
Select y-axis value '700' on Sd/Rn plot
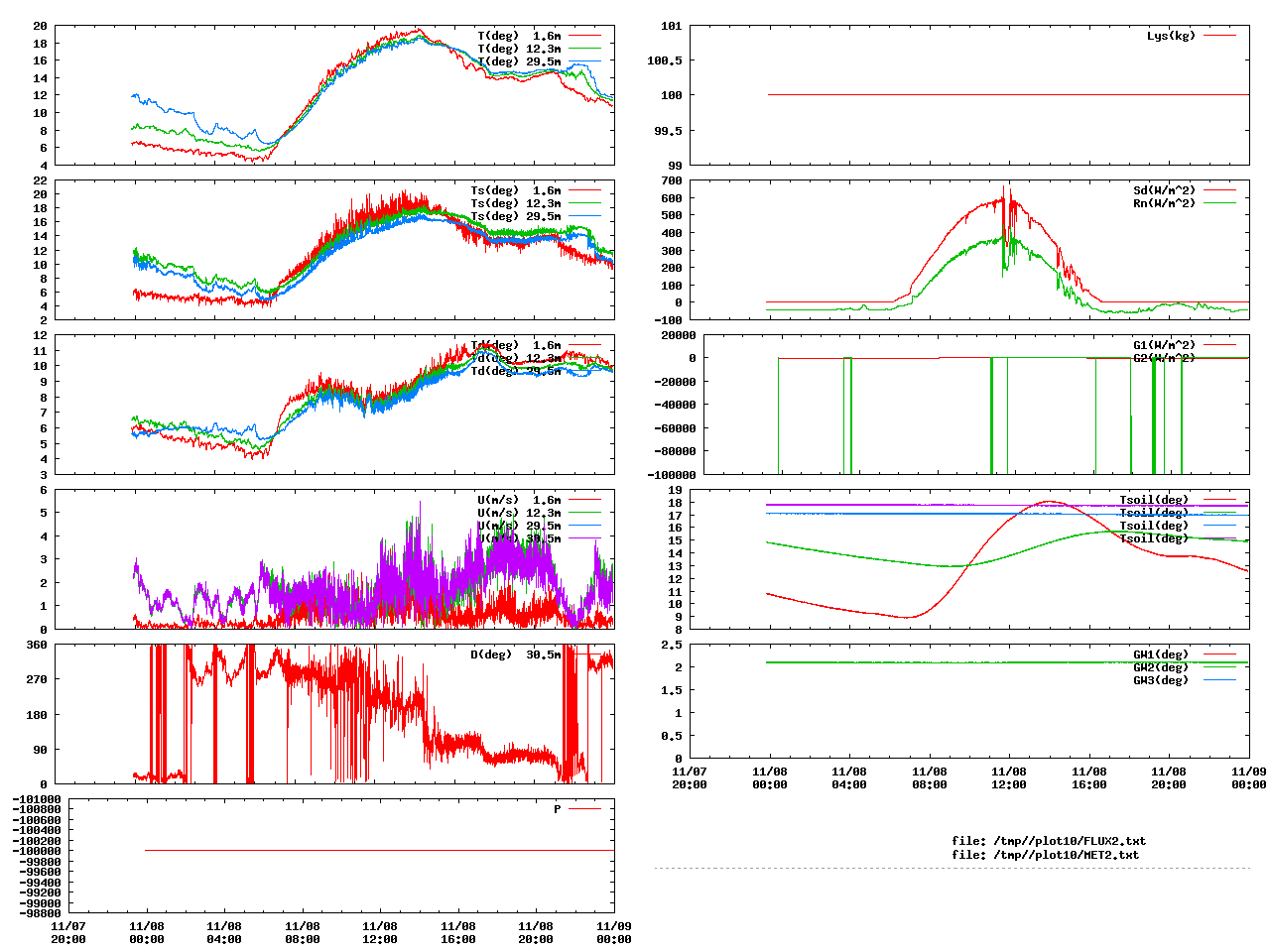coord(672,180)
